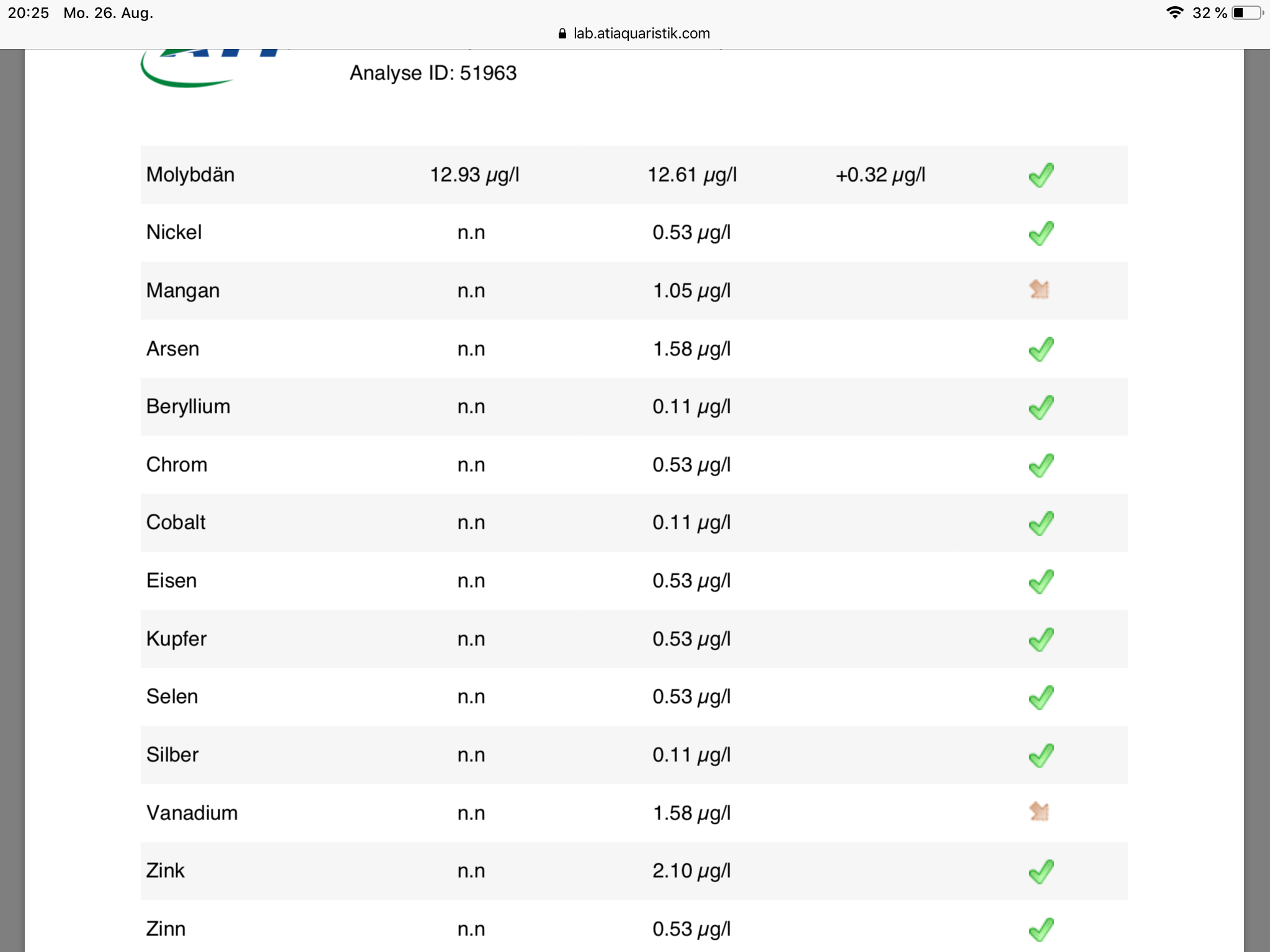1270x952 pixels.
Task: Click the green checkmark in Molybdän row
Action: (1041, 175)
